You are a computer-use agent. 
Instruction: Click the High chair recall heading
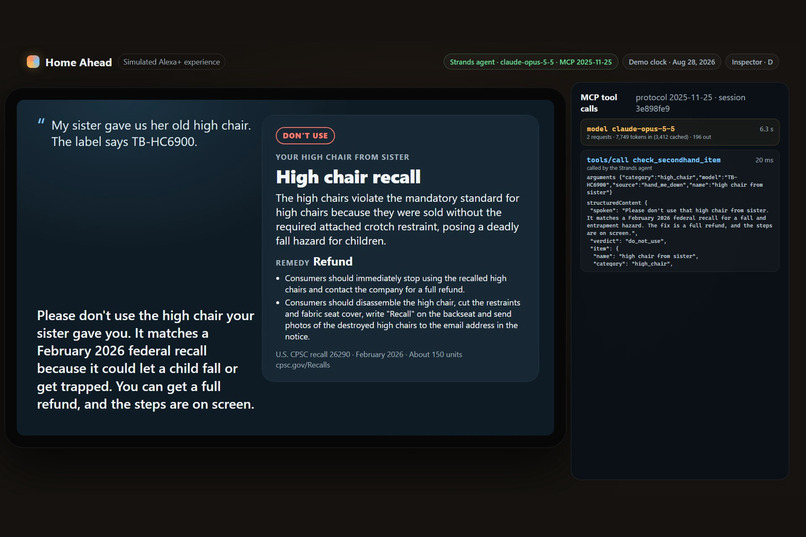[348, 177]
